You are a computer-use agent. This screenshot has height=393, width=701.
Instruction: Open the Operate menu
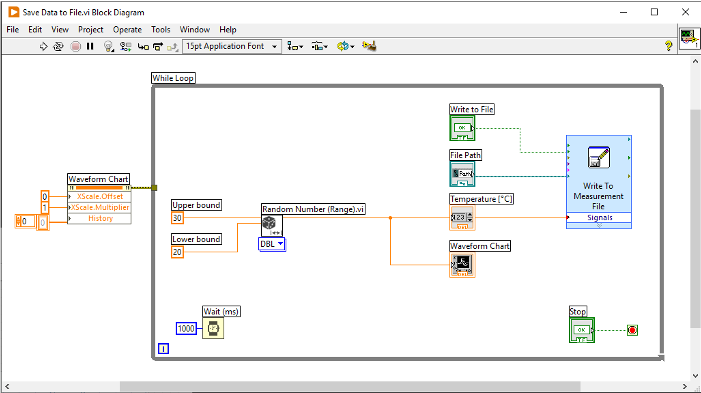[127, 30]
